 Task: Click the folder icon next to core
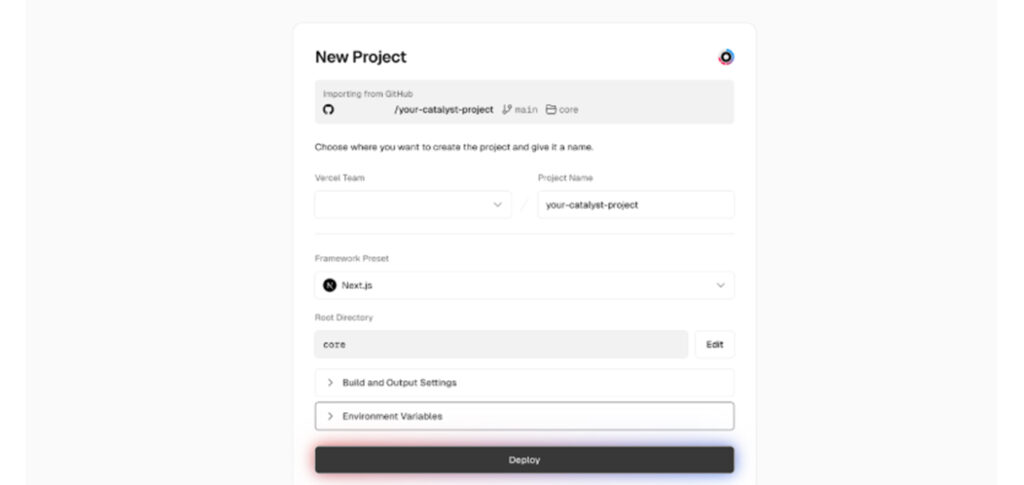(551, 110)
